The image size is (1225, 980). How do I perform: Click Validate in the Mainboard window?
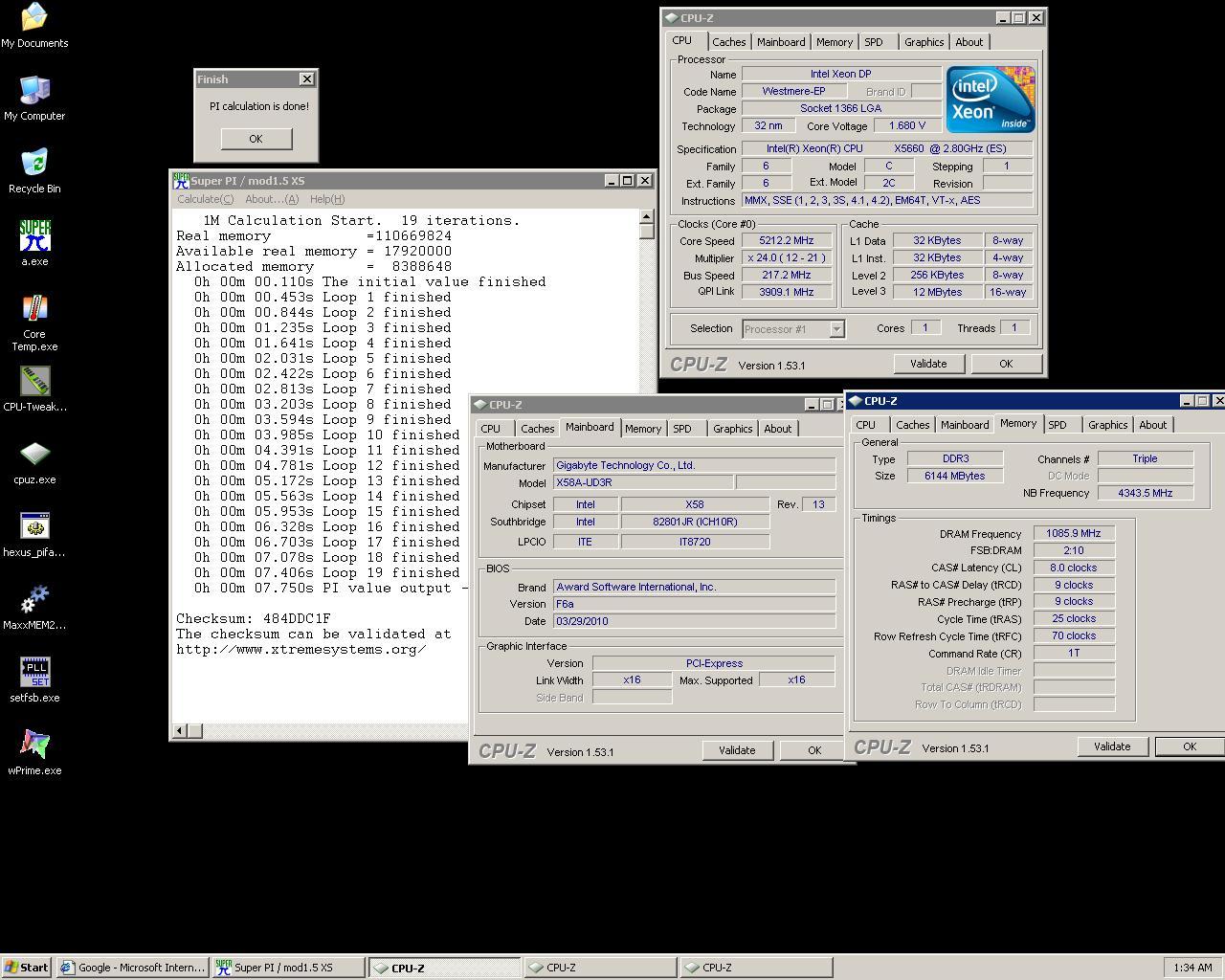[x=737, y=750]
